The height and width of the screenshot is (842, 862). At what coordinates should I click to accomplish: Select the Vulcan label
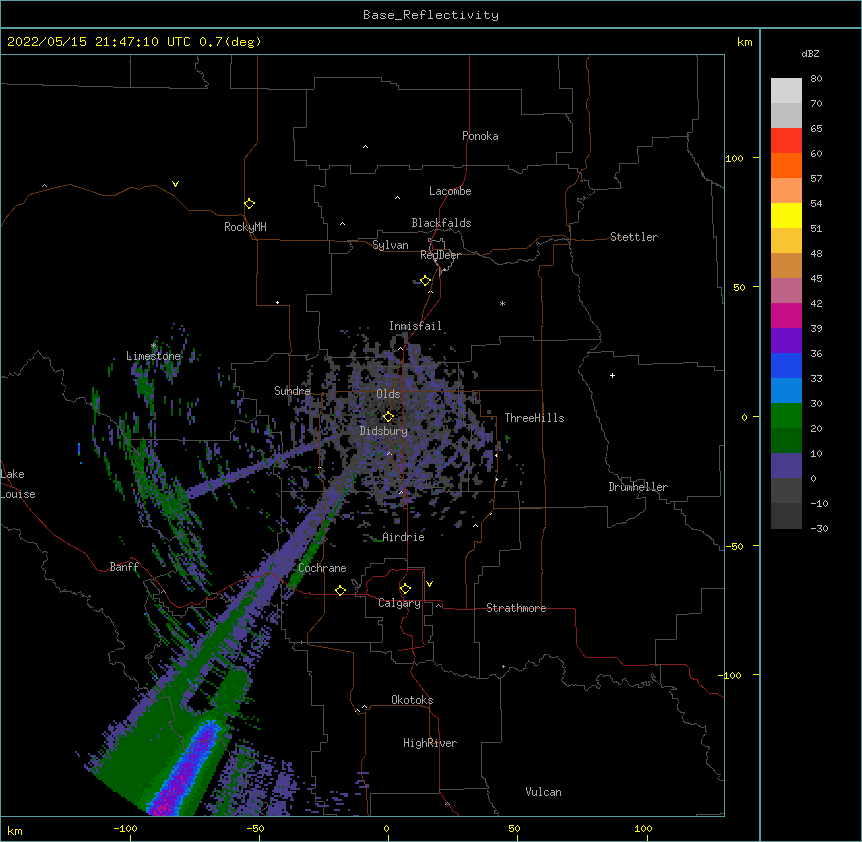click(x=543, y=792)
